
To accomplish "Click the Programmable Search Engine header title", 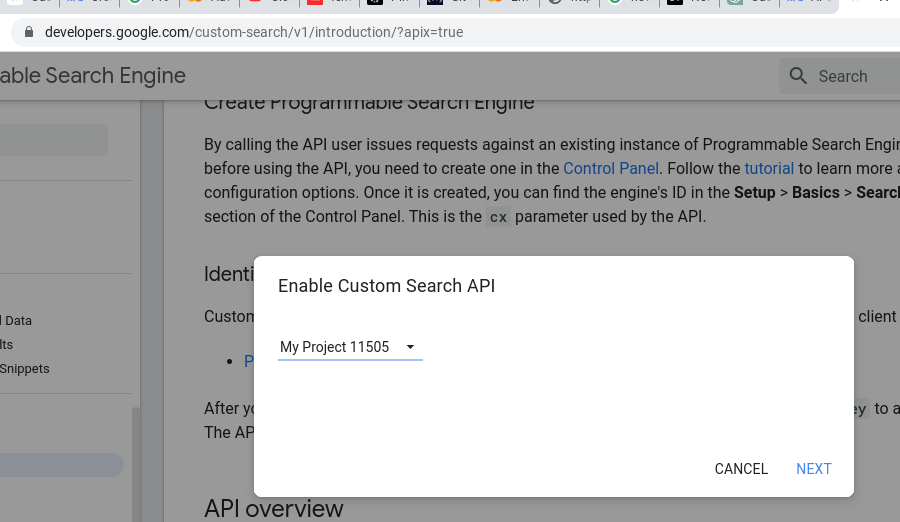I will [x=92, y=76].
